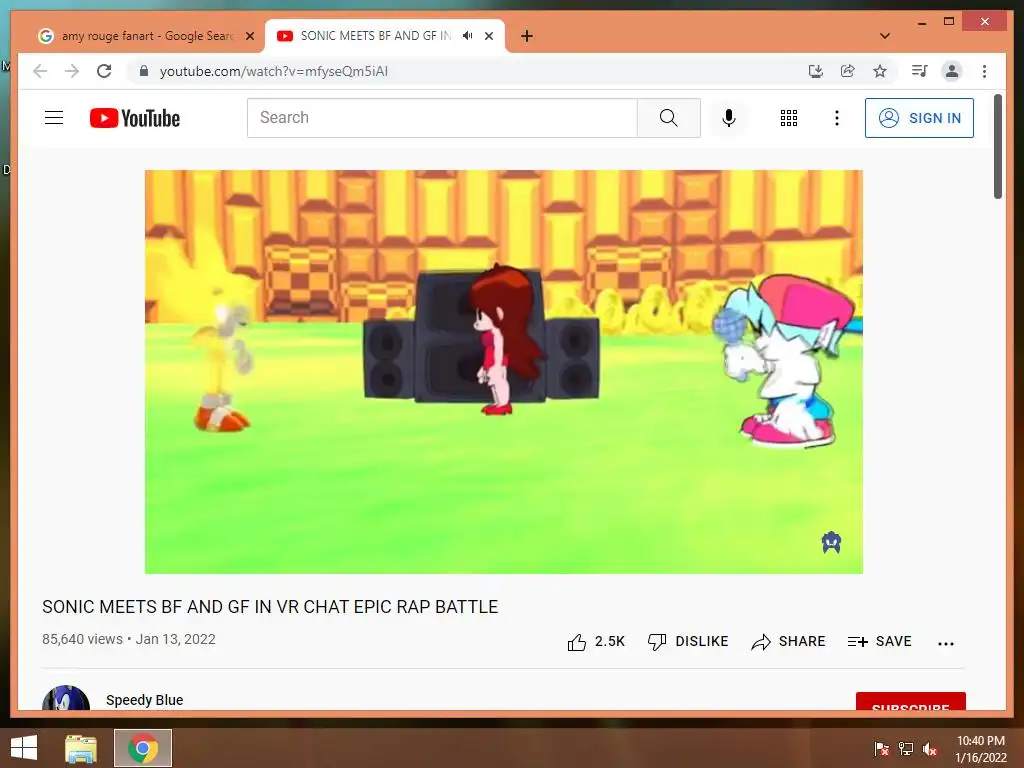1024x768 pixels.
Task: Open the taskbar clock and date
Action: [x=981, y=749]
